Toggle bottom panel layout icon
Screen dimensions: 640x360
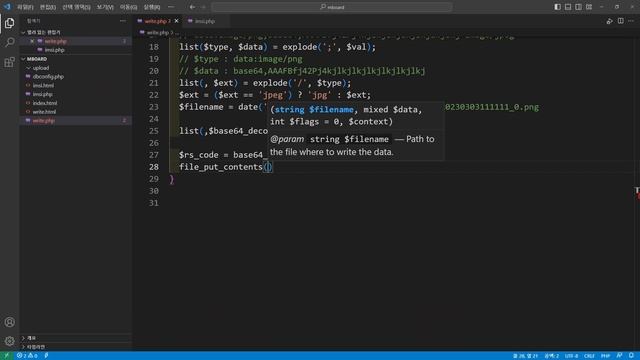point(568,7)
